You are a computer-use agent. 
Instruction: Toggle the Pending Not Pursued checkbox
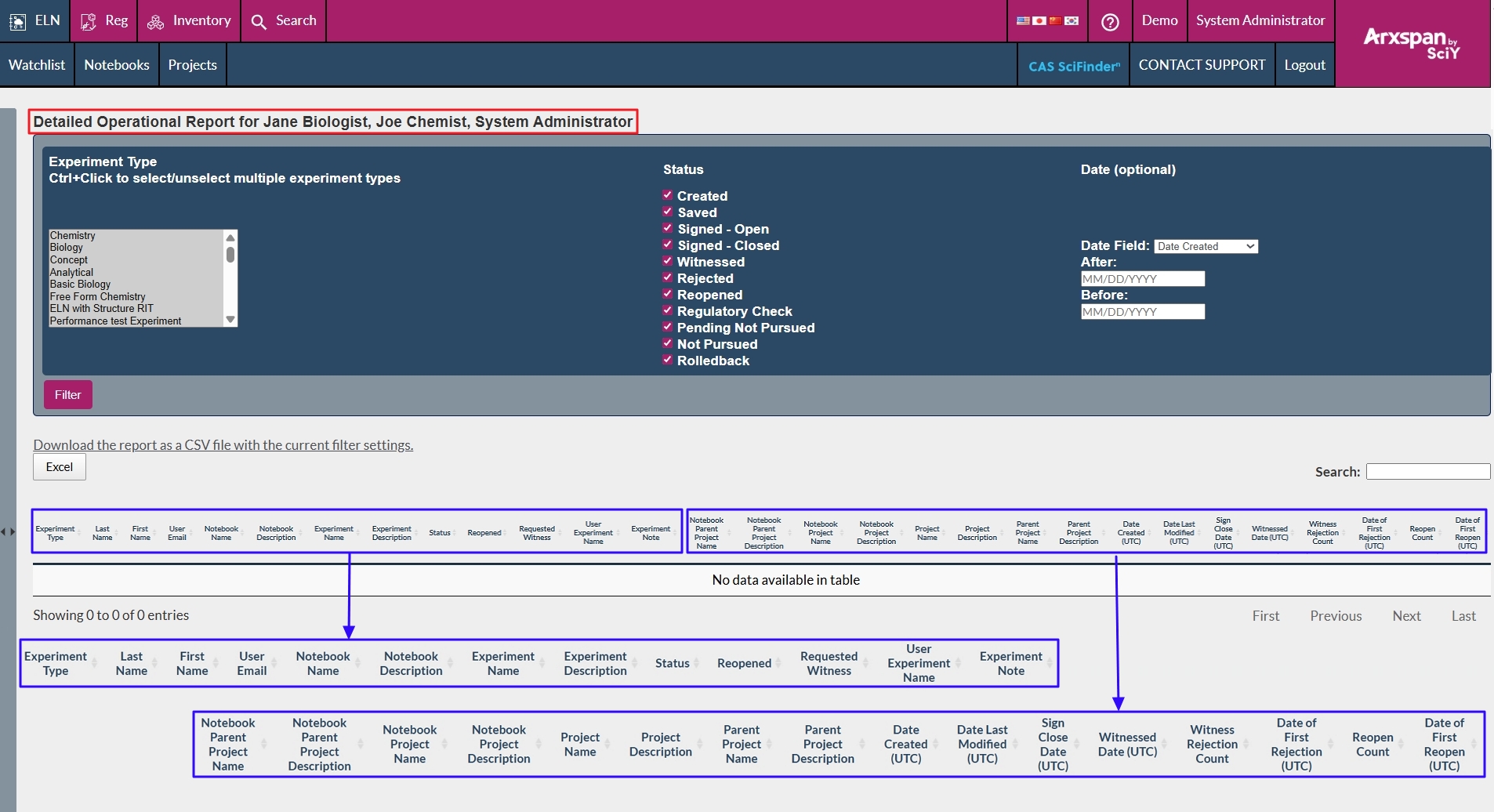[x=667, y=327]
